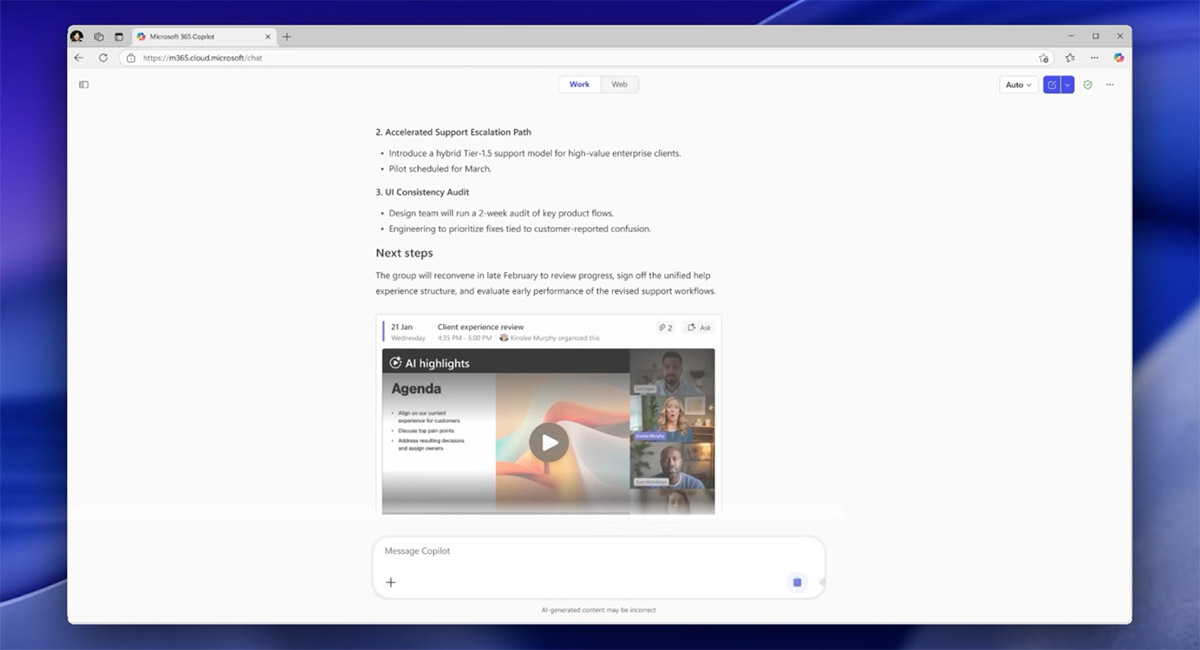Viewport: 1200px width, 650px height.
Task: Open a new browser tab
Action: 287,37
